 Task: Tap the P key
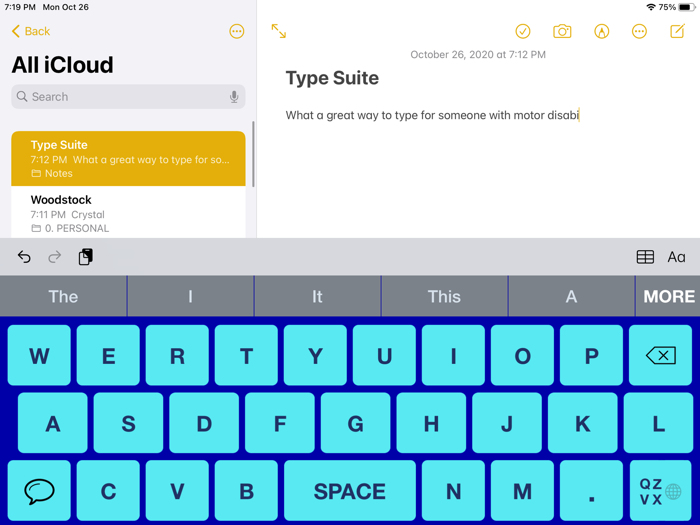pos(591,355)
